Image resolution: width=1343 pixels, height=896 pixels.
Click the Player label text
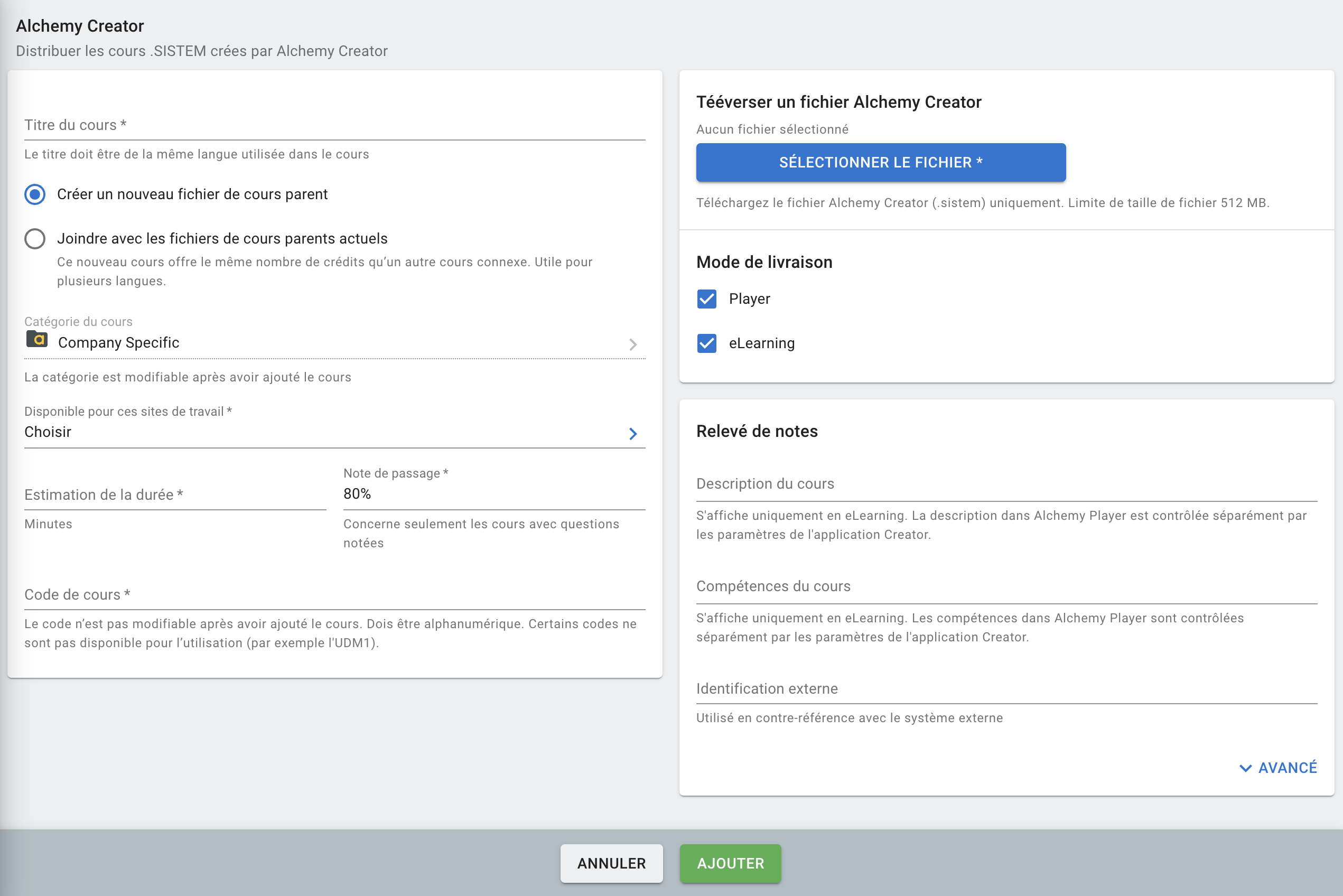(x=749, y=299)
